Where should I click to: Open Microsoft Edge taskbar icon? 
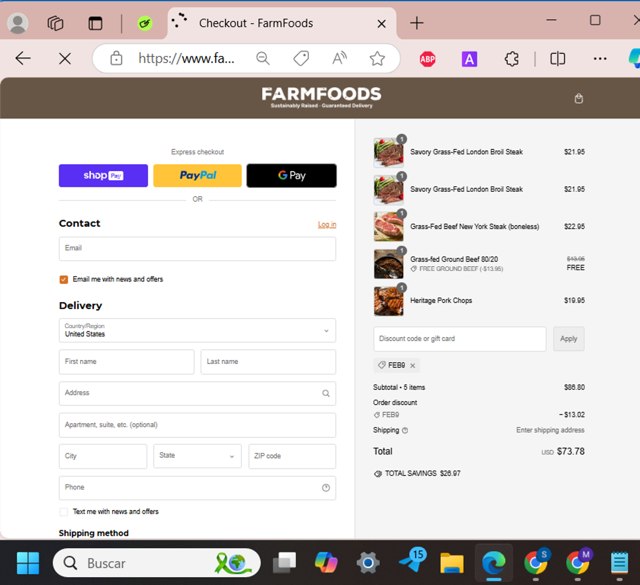point(494,563)
